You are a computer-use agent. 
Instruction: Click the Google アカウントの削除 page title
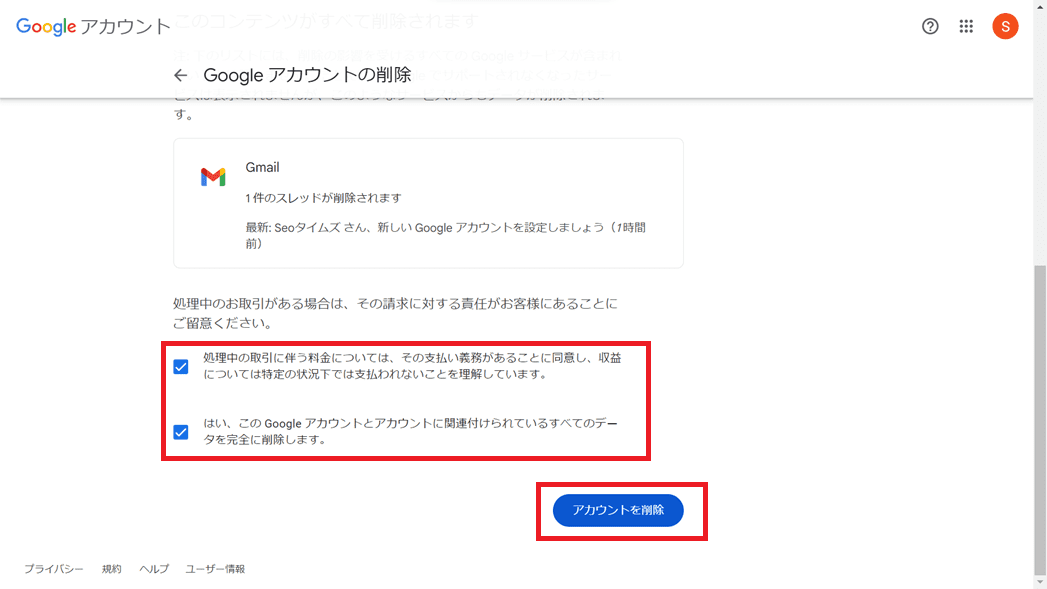click(307, 75)
